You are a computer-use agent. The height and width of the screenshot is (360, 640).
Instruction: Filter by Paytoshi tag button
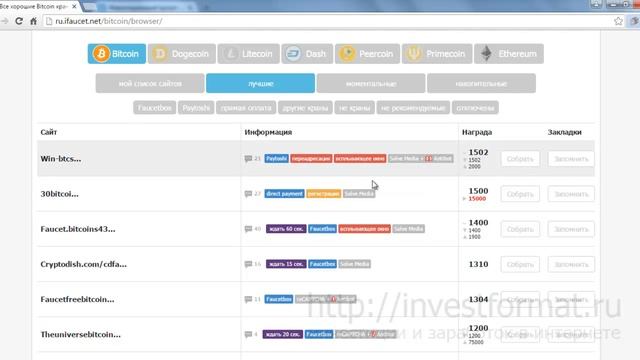point(196,108)
